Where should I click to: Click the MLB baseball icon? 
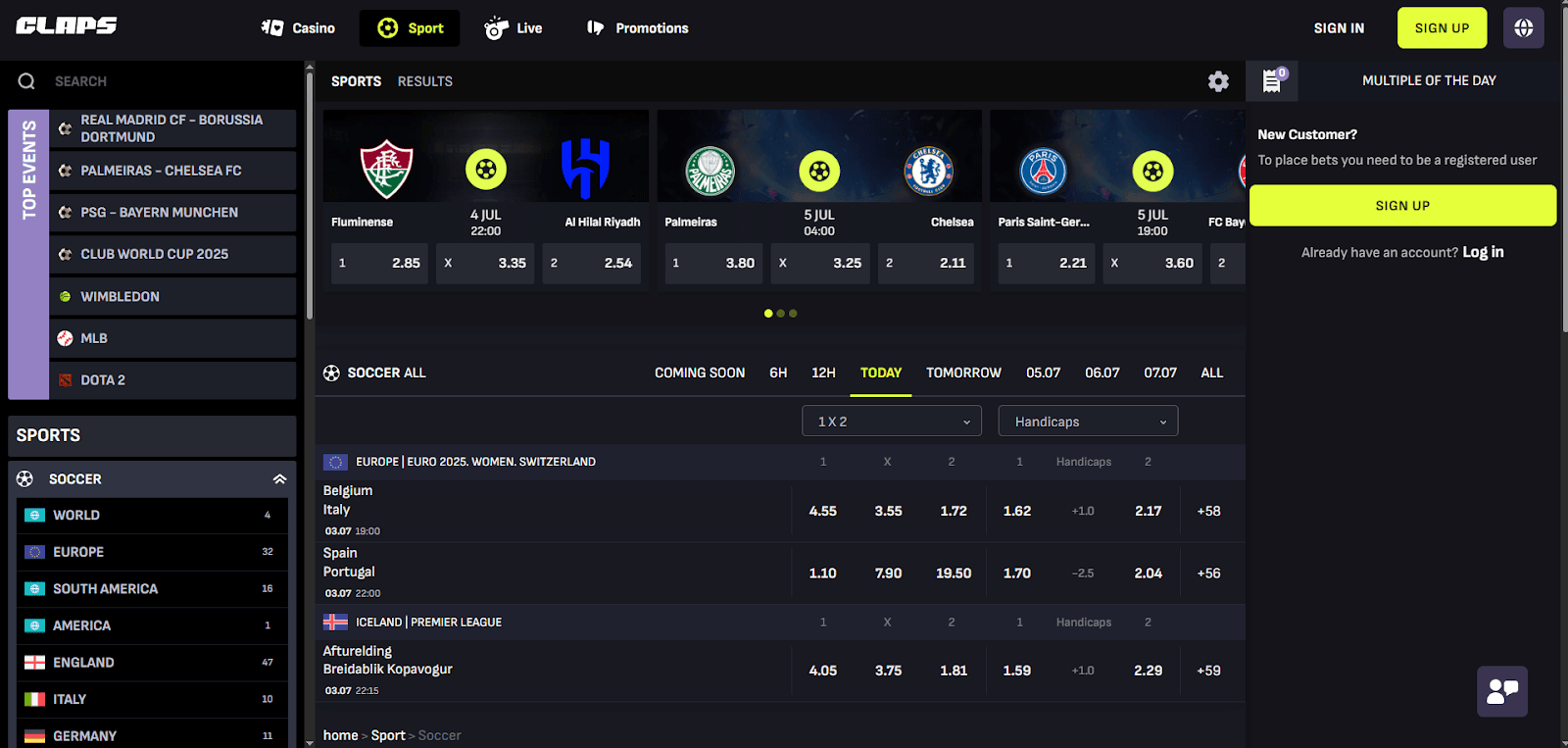tap(65, 338)
